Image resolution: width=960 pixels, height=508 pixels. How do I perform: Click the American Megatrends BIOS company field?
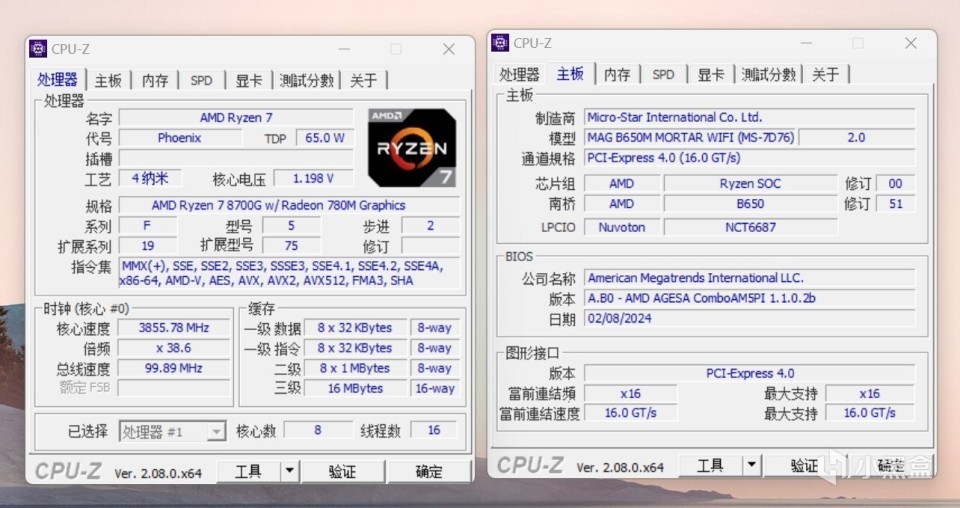coord(749,278)
